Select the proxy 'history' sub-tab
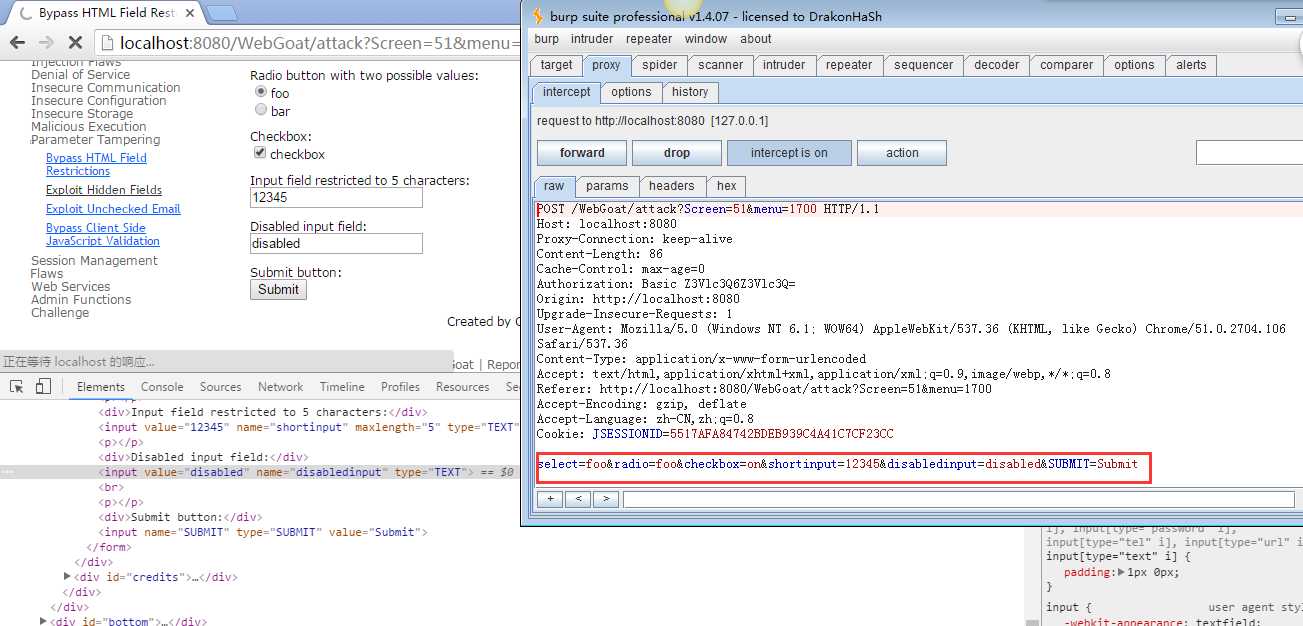 point(690,92)
